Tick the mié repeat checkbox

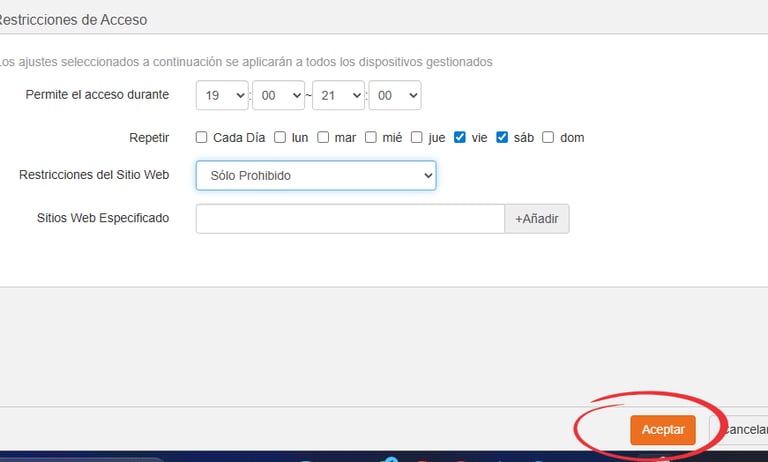coord(371,137)
